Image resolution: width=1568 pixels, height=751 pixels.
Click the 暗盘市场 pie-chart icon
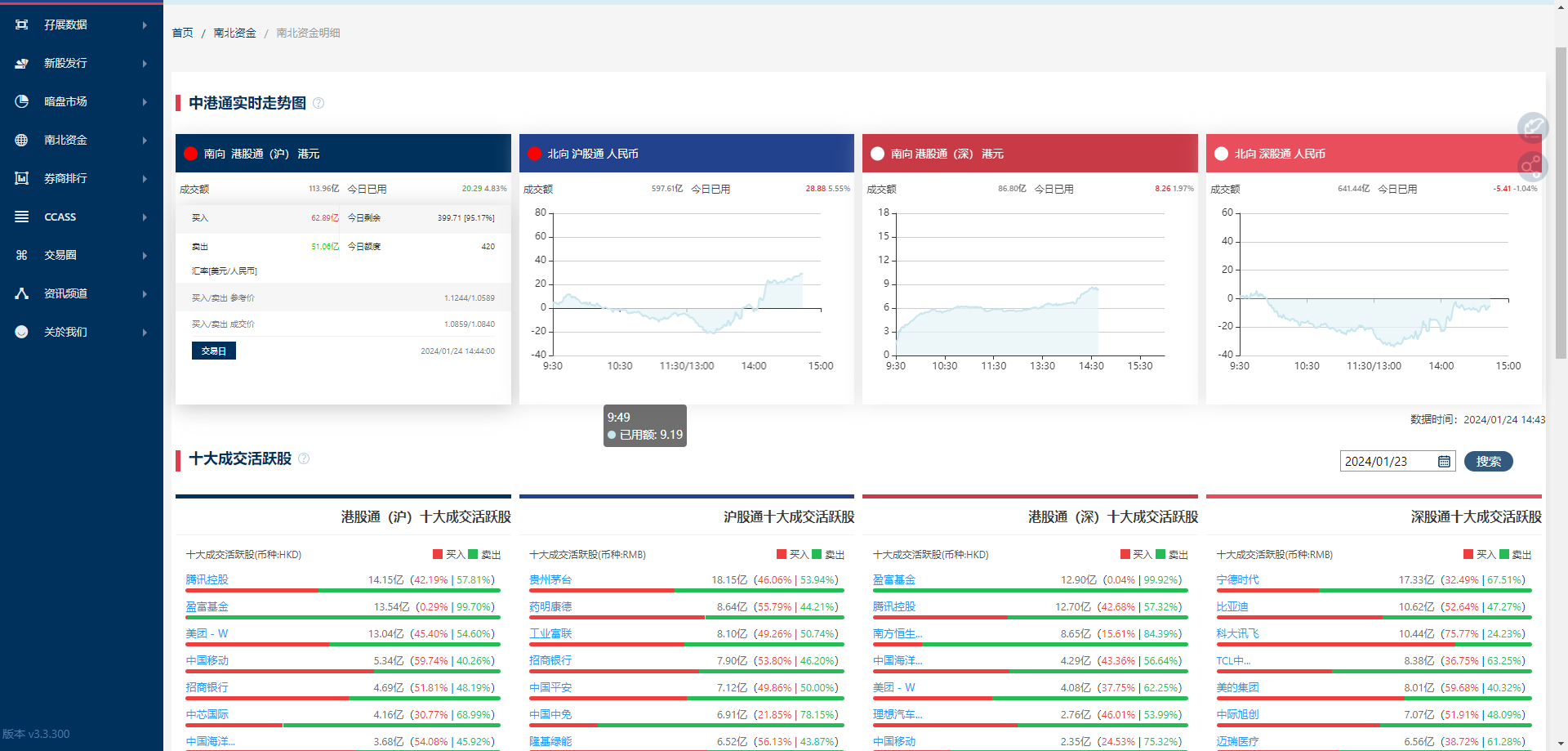pyautogui.click(x=22, y=101)
